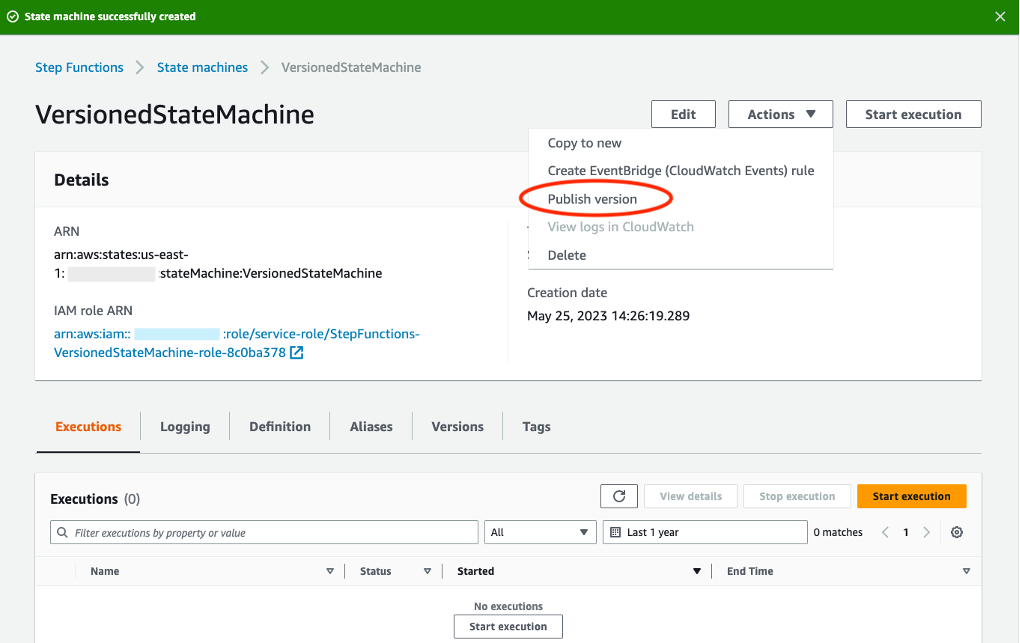The width and height of the screenshot is (1020, 643).
Task: Click View logs in CloudWatch menu entry
Action: (x=621, y=227)
